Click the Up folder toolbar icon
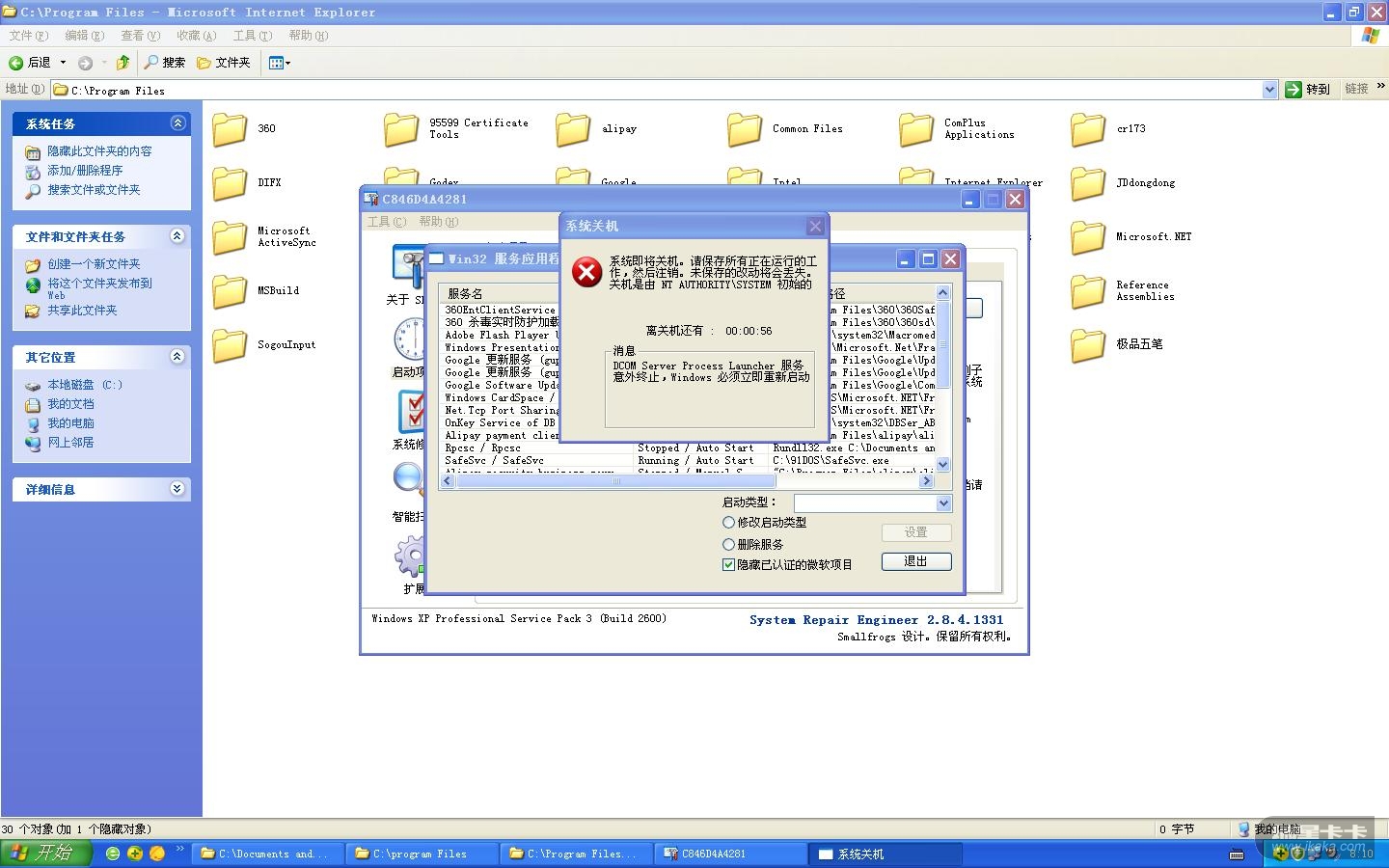This screenshot has width=1389, height=868. click(123, 63)
